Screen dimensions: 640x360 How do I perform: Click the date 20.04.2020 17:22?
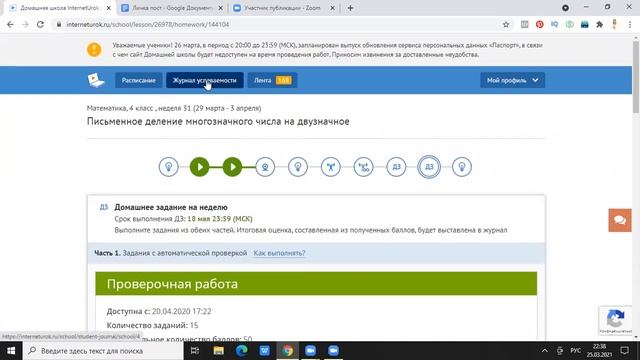click(x=182, y=311)
